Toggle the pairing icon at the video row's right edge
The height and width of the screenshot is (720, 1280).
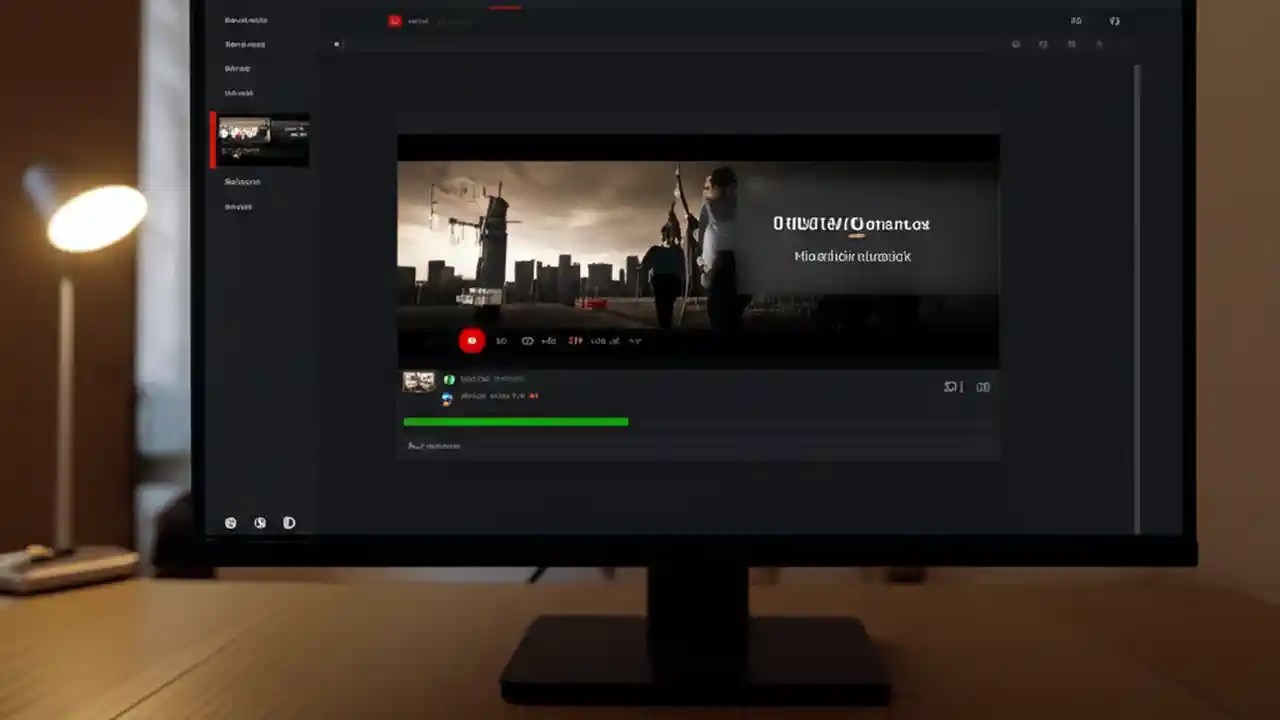pos(983,387)
